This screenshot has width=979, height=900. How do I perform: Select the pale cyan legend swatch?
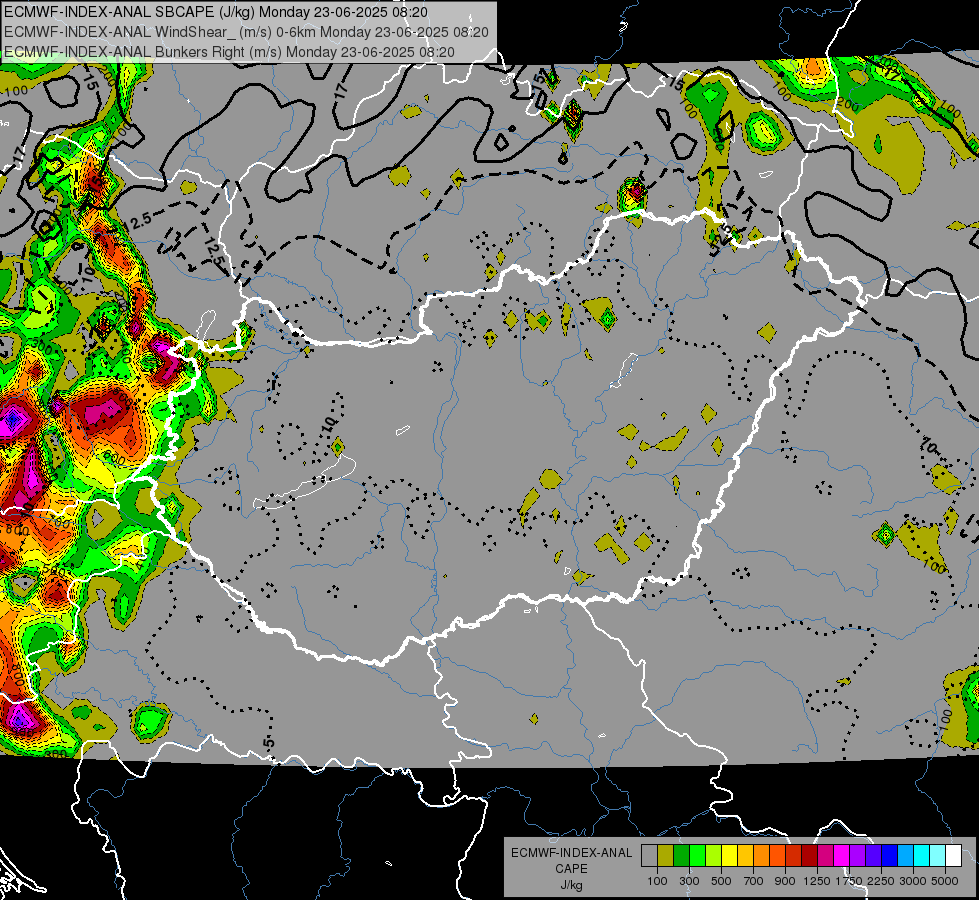pos(938,856)
